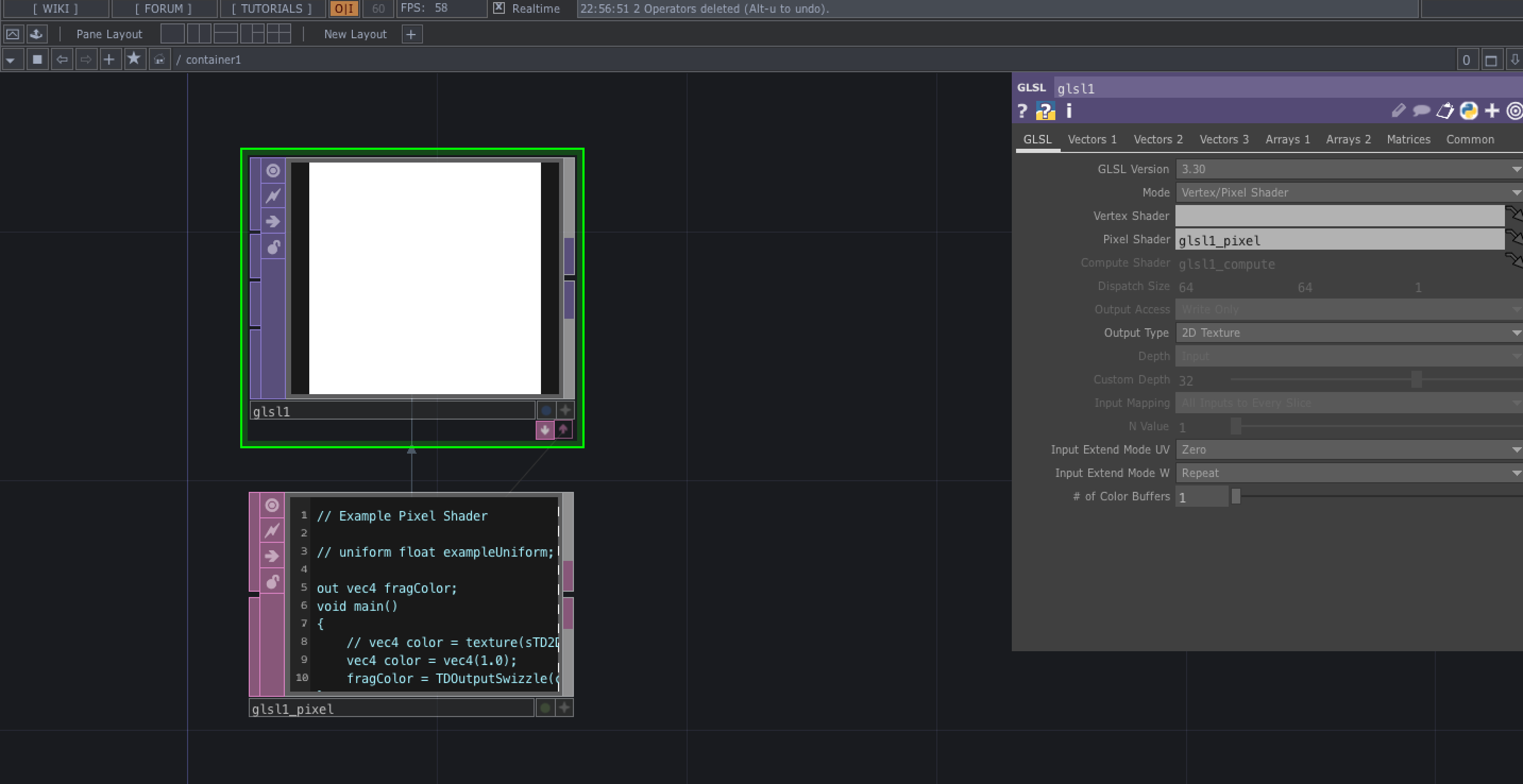
Task: Open context help with the blue question mark icon
Action: (x=1046, y=110)
